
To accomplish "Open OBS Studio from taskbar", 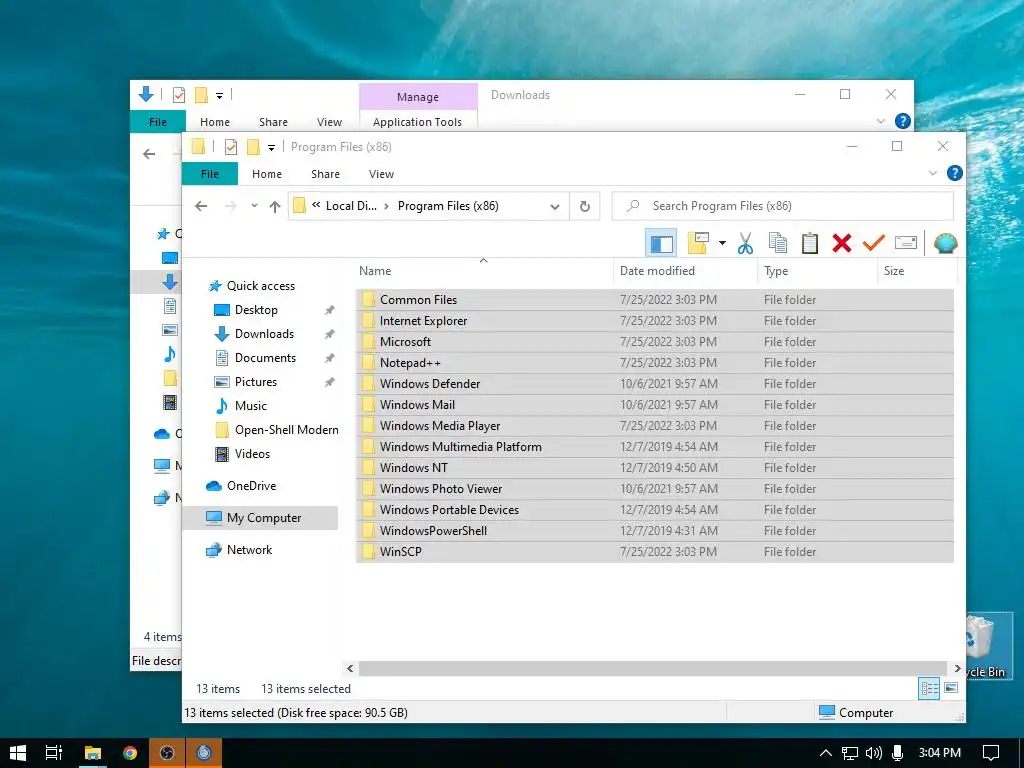I will (x=167, y=753).
